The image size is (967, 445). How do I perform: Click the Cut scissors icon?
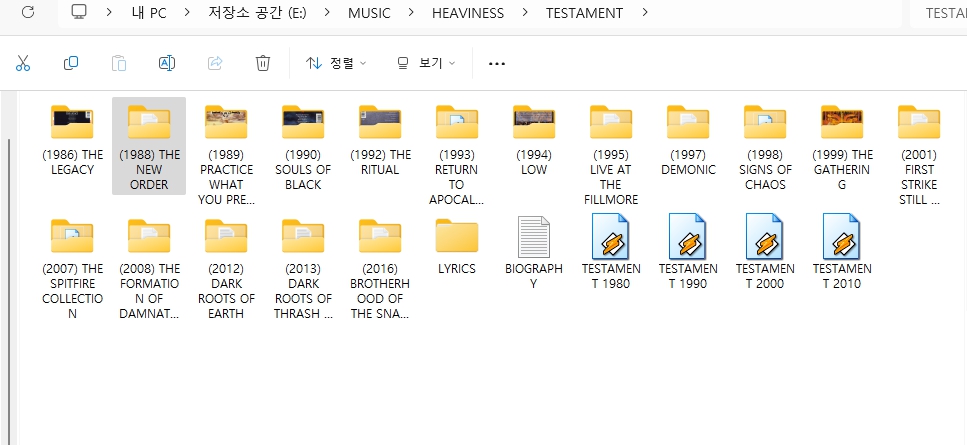tap(23, 63)
